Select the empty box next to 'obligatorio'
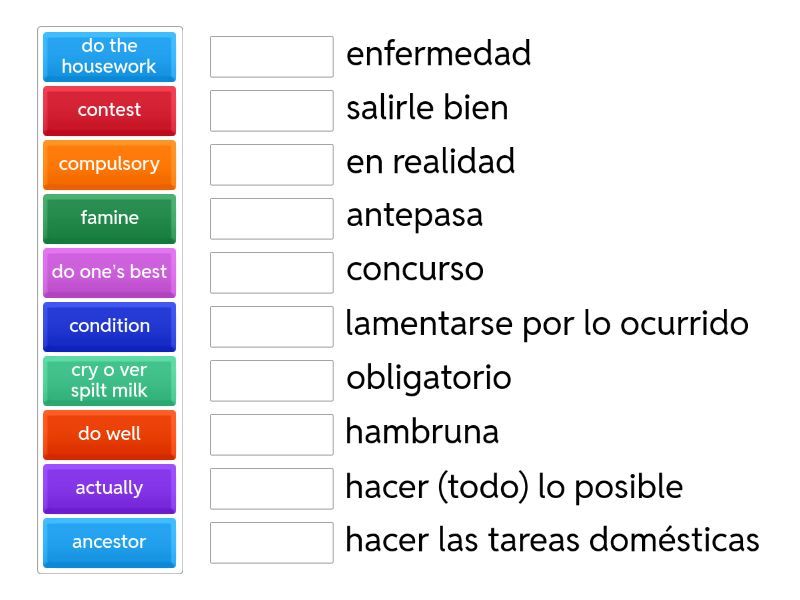This screenshot has width=800, height=600. 271,380
